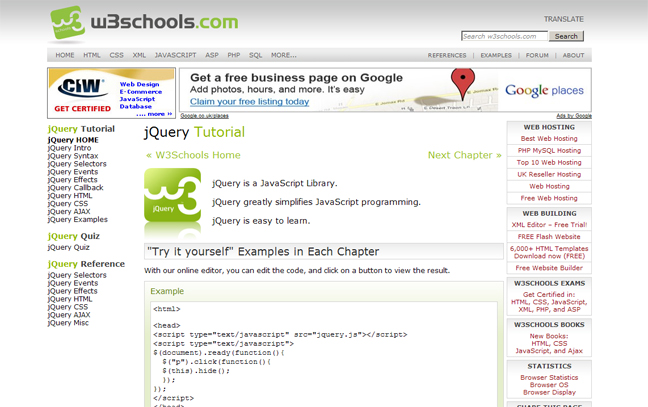Open the CIW Get Certified banner
Image resolution: width=648 pixels, height=407 pixels.
click(112, 93)
